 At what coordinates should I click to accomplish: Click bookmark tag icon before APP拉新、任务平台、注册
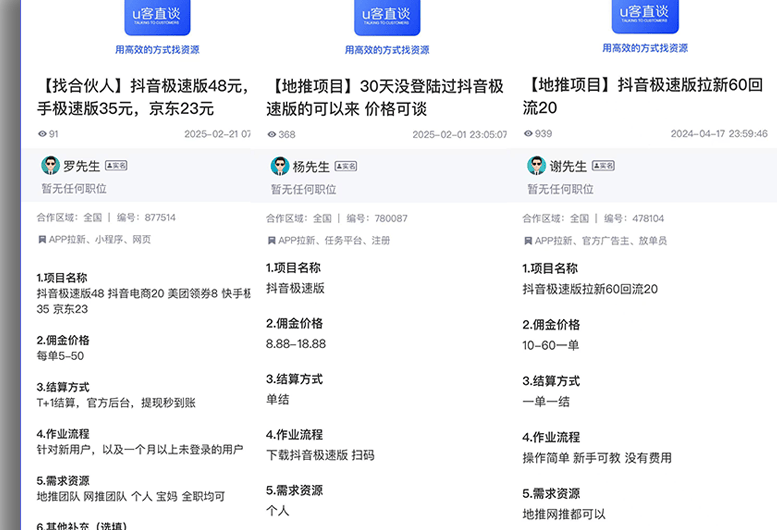pyautogui.click(x=270, y=240)
